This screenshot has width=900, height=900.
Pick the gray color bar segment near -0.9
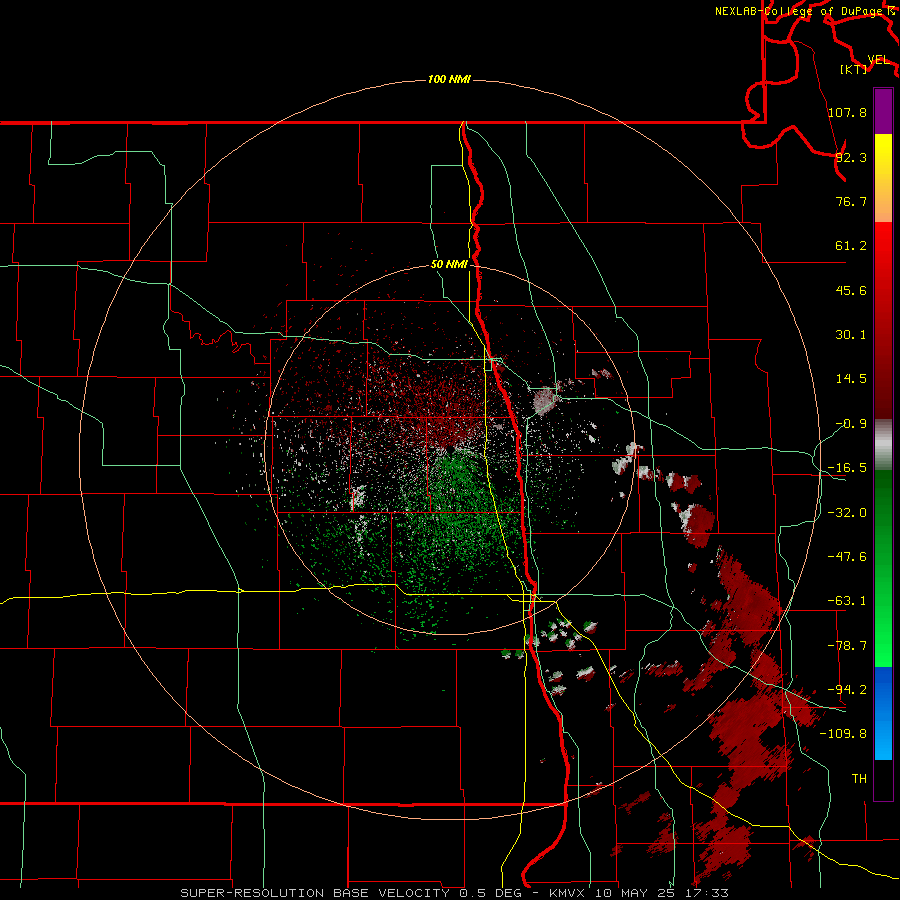[883, 445]
